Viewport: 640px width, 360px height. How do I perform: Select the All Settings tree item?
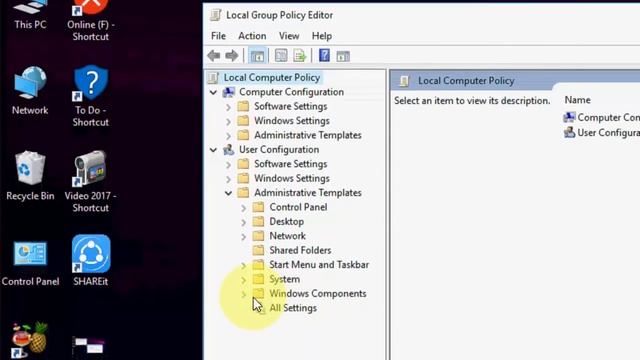[293, 308]
